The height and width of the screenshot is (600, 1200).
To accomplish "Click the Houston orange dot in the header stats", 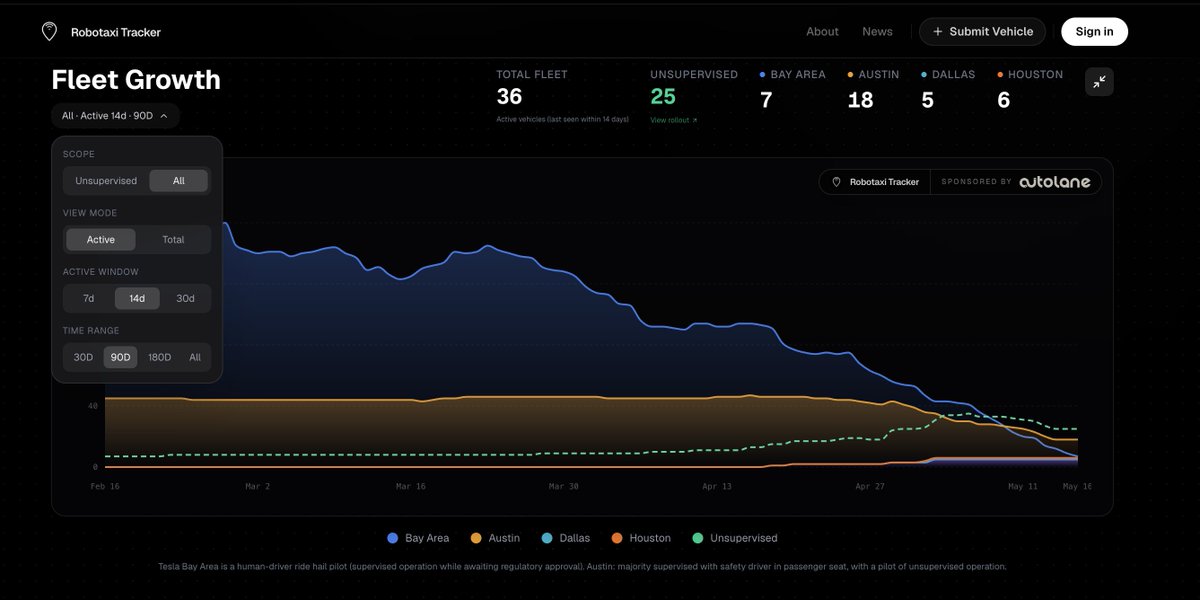I will 1000,75.
